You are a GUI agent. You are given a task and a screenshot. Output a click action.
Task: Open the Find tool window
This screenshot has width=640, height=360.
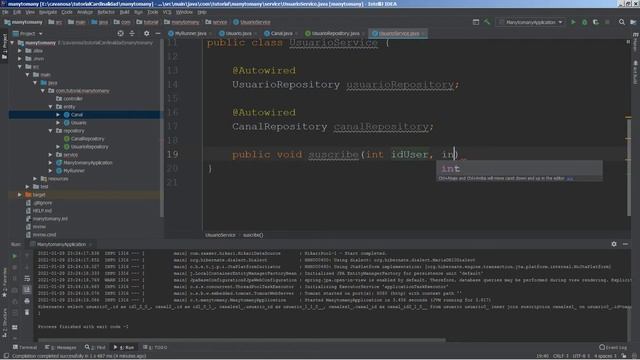point(95,347)
